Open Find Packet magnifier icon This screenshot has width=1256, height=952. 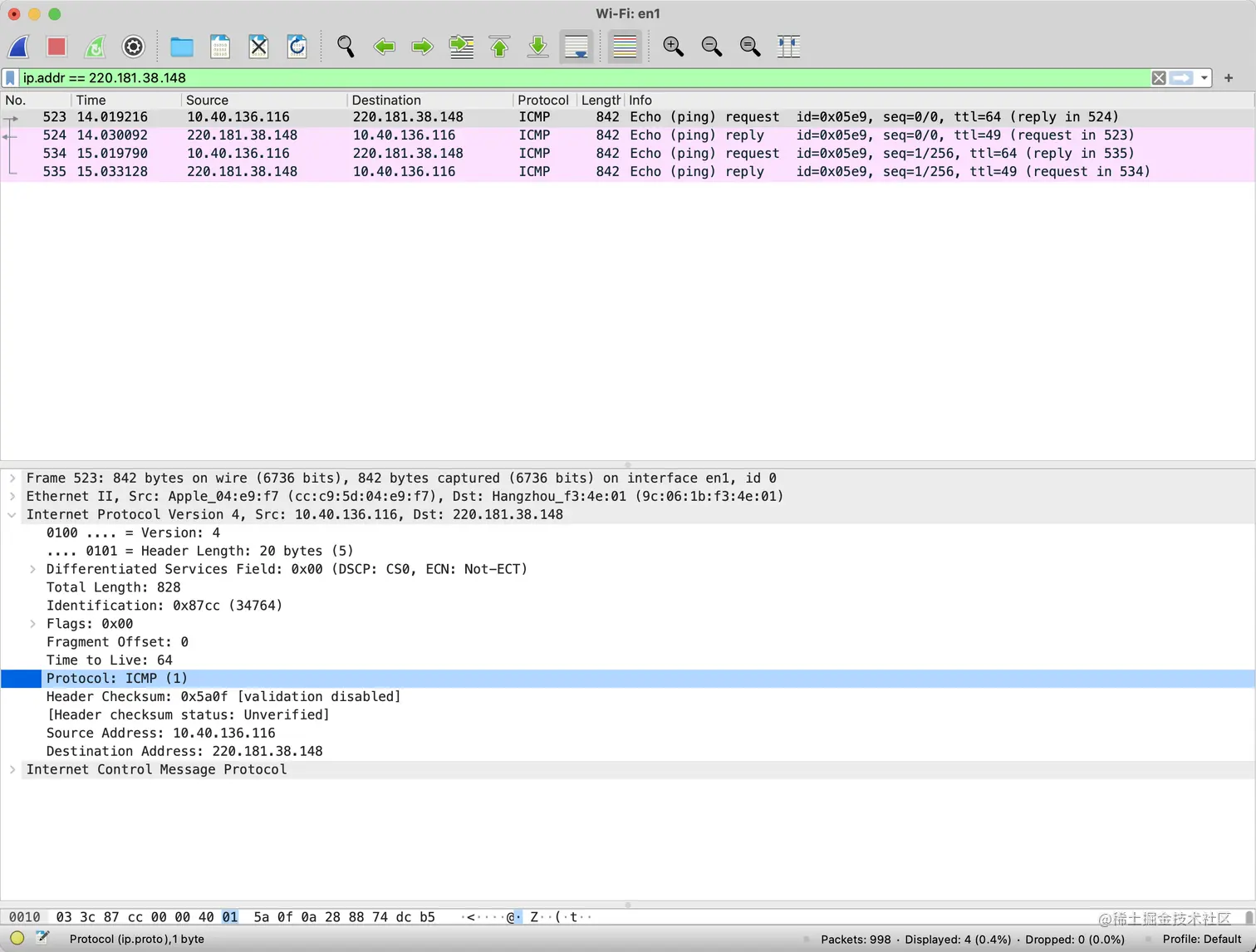point(346,47)
